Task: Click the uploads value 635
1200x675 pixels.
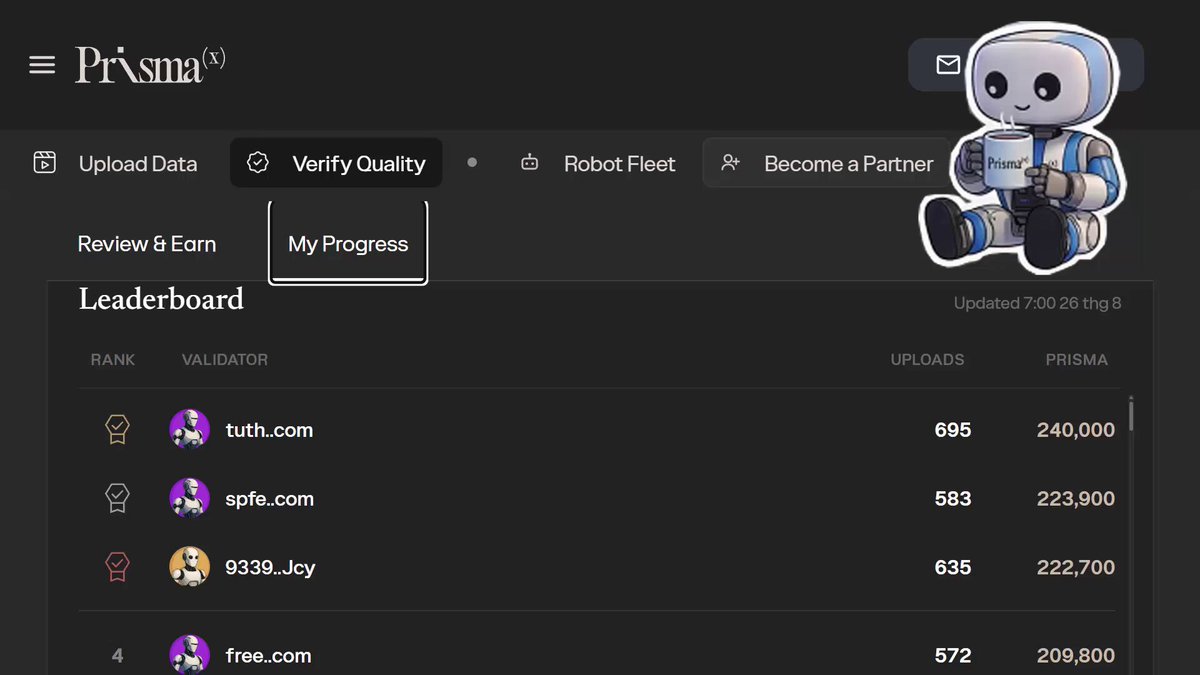Action: pyautogui.click(x=953, y=567)
